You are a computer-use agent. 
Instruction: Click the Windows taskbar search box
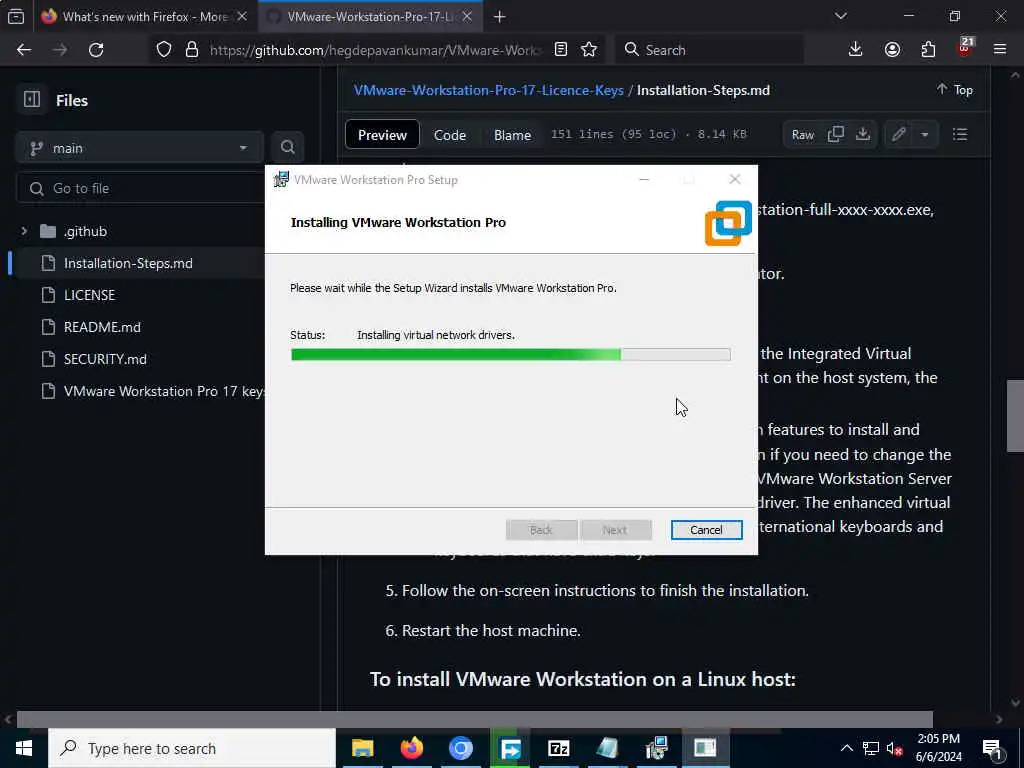(x=192, y=748)
